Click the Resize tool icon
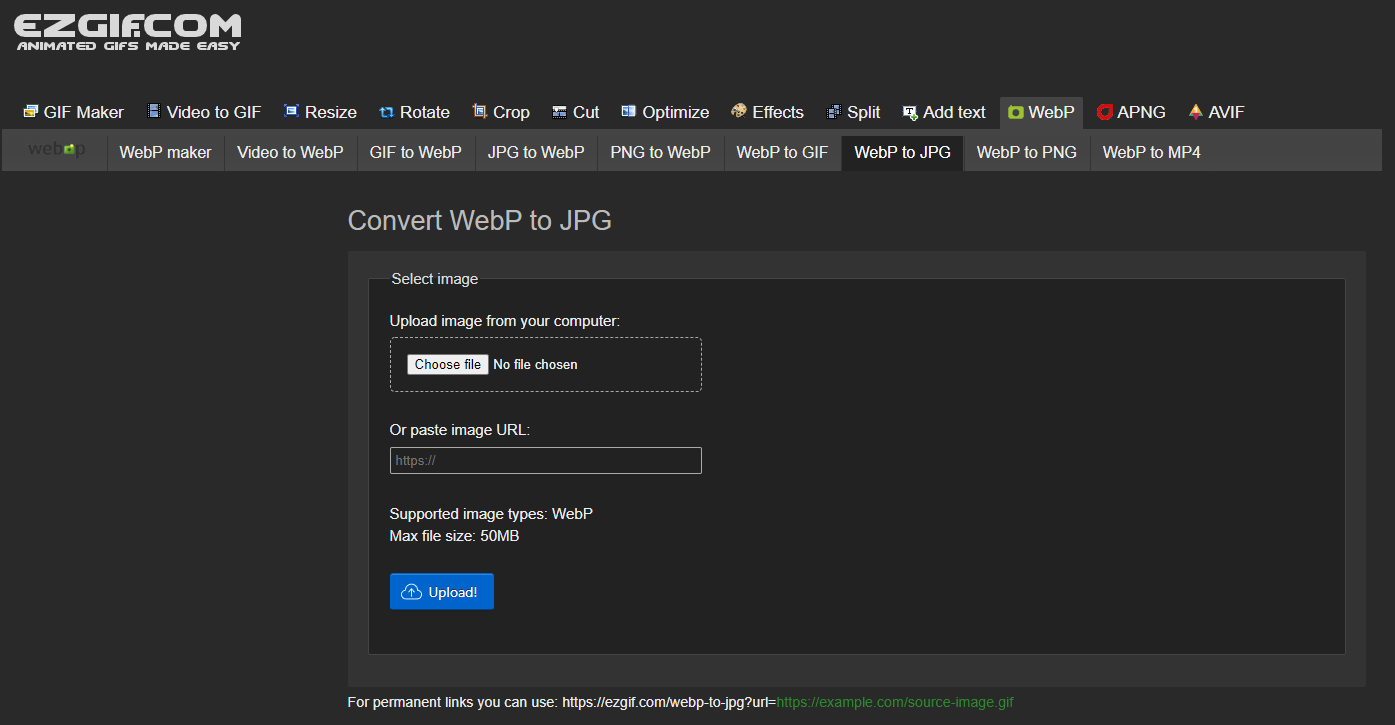 tap(292, 111)
